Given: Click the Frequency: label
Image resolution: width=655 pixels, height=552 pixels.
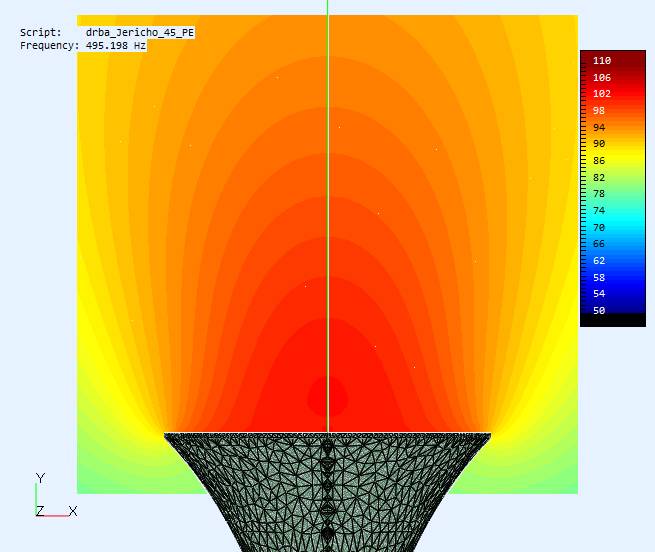Looking at the screenshot, I should [x=50, y=46].
